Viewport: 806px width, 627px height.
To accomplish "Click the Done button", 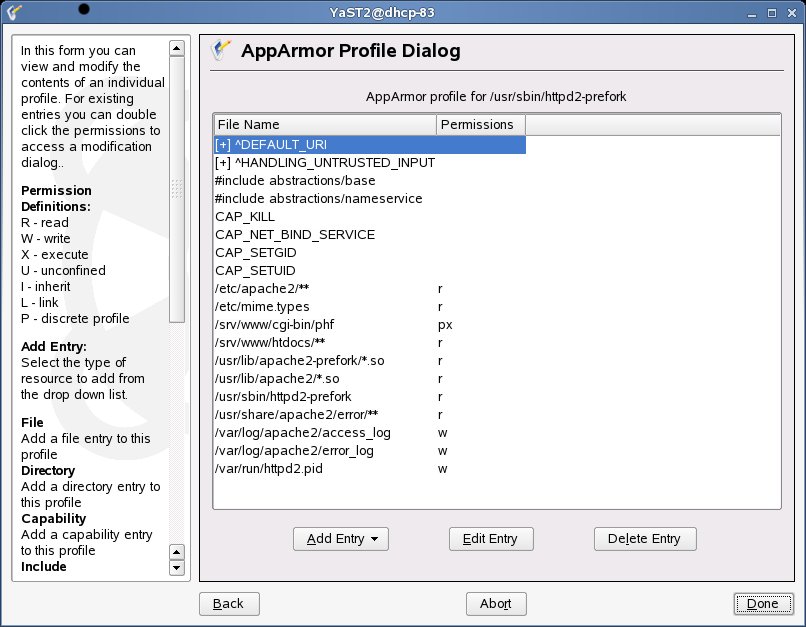I will (x=762, y=604).
